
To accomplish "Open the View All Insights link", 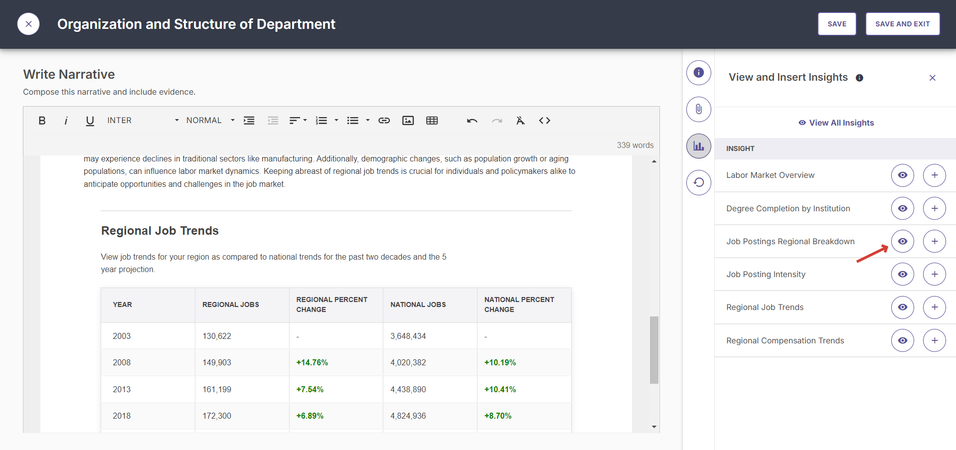I will pos(836,123).
